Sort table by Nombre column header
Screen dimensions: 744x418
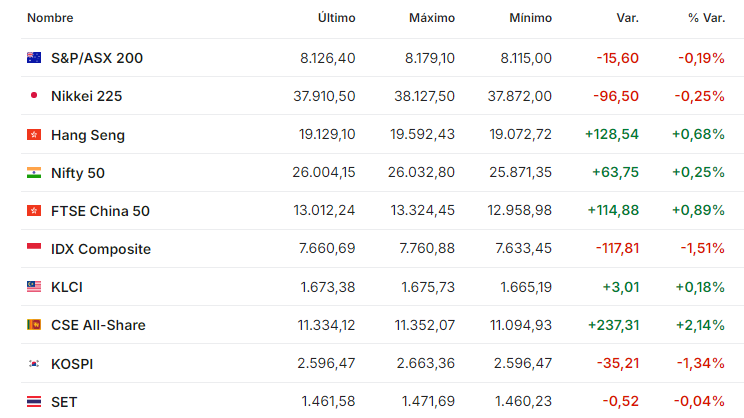pos(50,18)
